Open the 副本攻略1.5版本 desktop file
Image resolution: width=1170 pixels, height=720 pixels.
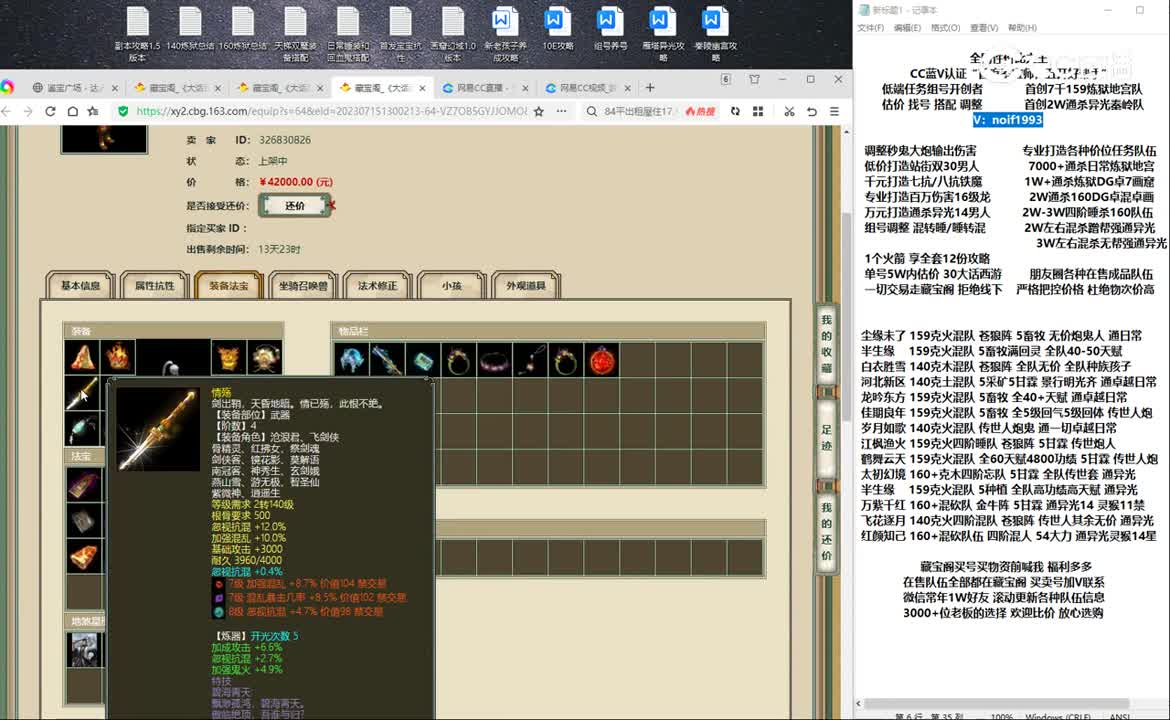click(137, 33)
